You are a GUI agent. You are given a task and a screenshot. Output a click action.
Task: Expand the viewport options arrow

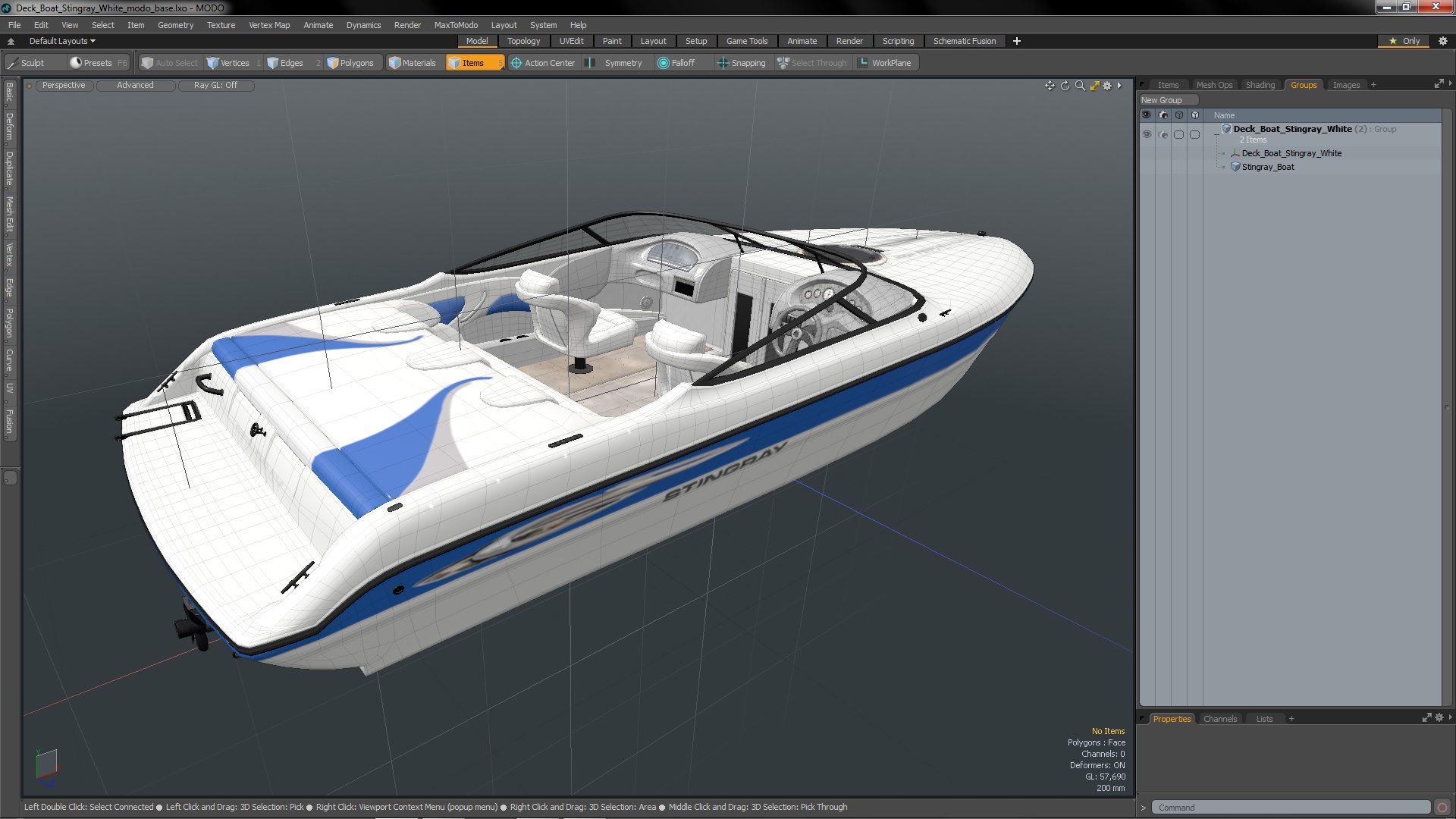(1119, 86)
